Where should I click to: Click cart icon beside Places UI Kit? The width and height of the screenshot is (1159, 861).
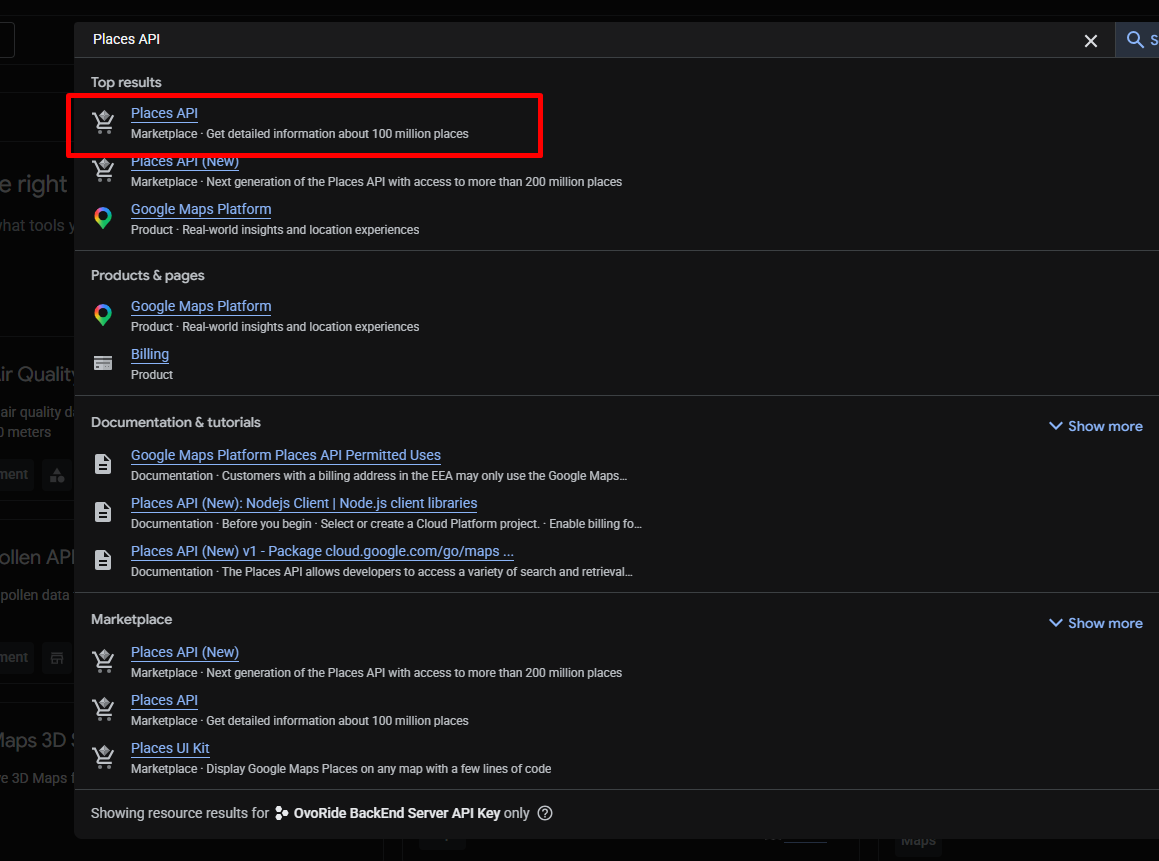(103, 757)
